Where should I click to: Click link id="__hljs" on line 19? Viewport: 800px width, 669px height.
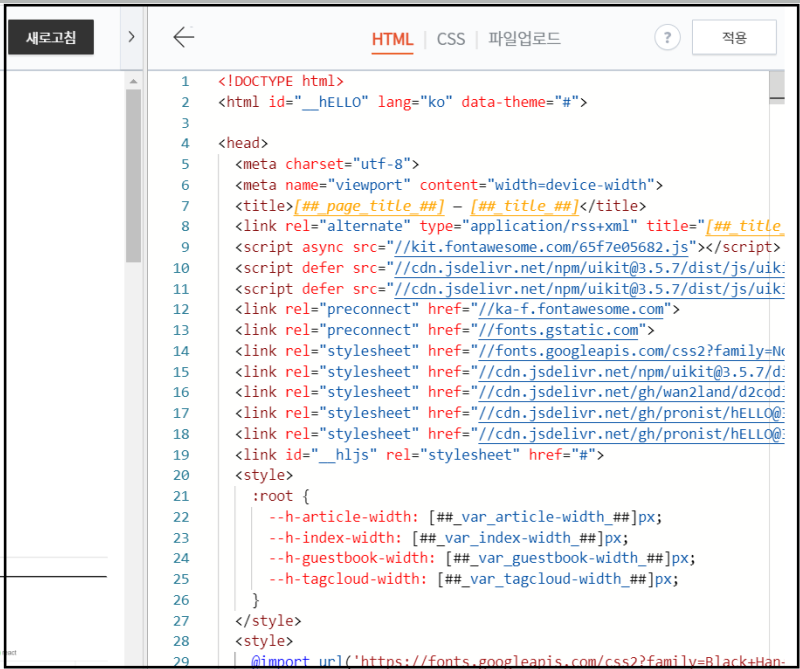tap(419, 455)
